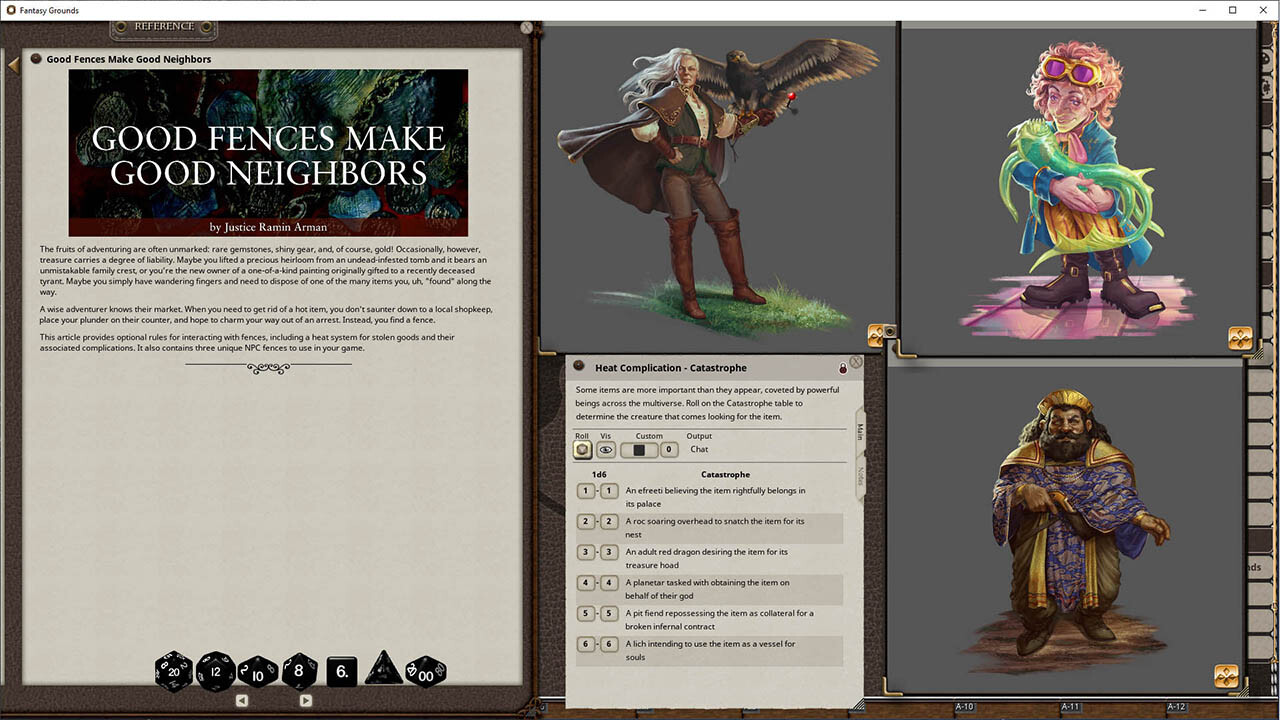
Task: Select the d12 die
Action: point(216,671)
